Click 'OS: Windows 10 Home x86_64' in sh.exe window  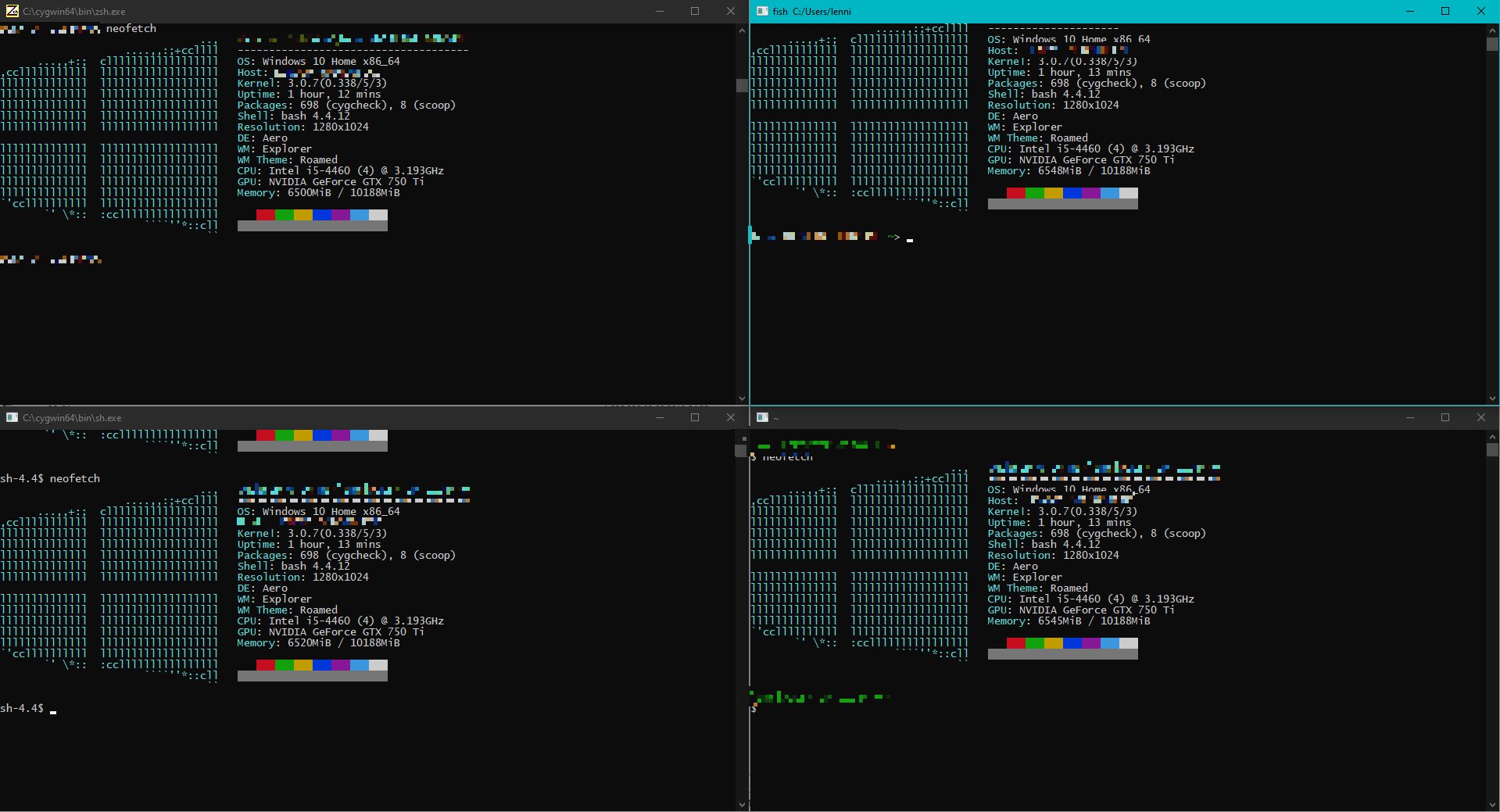pyautogui.click(x=318, y=511)
